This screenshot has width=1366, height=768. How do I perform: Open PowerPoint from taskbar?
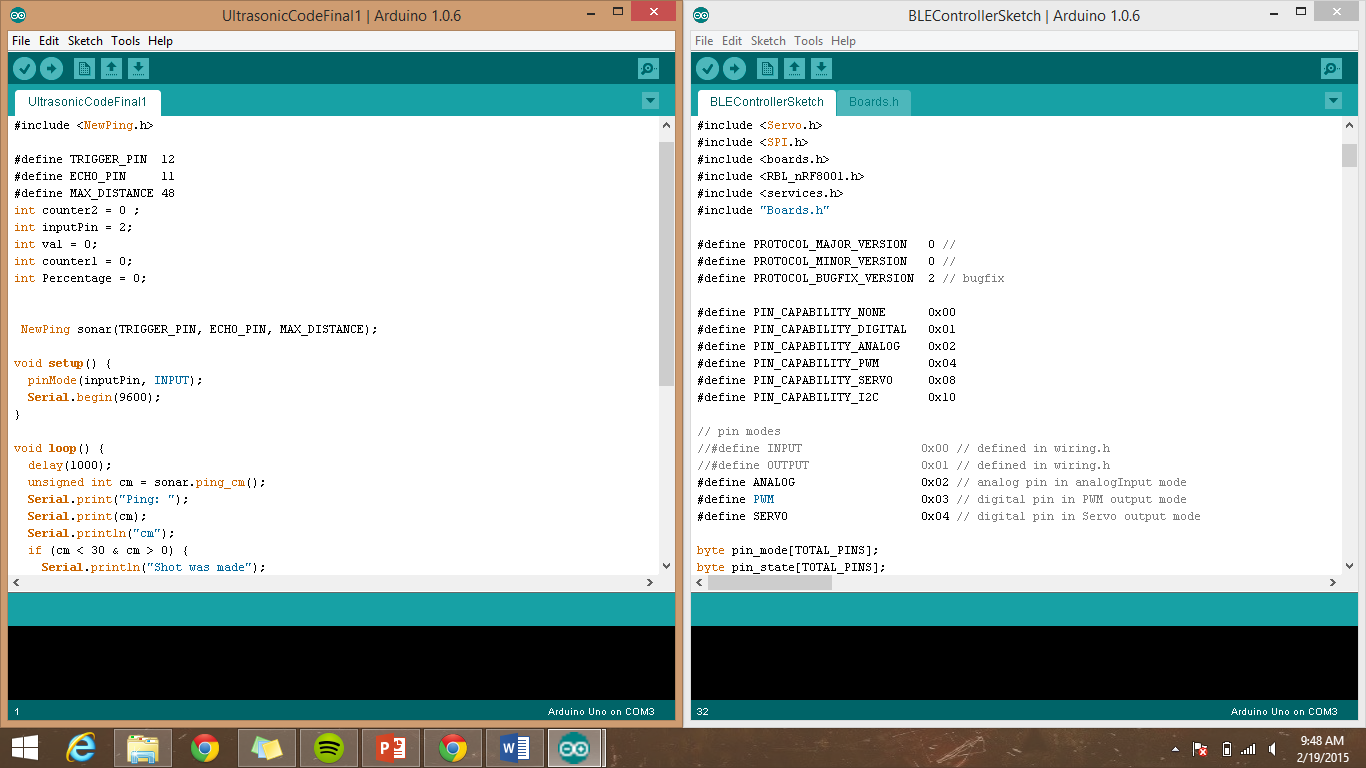pos(391,748)
